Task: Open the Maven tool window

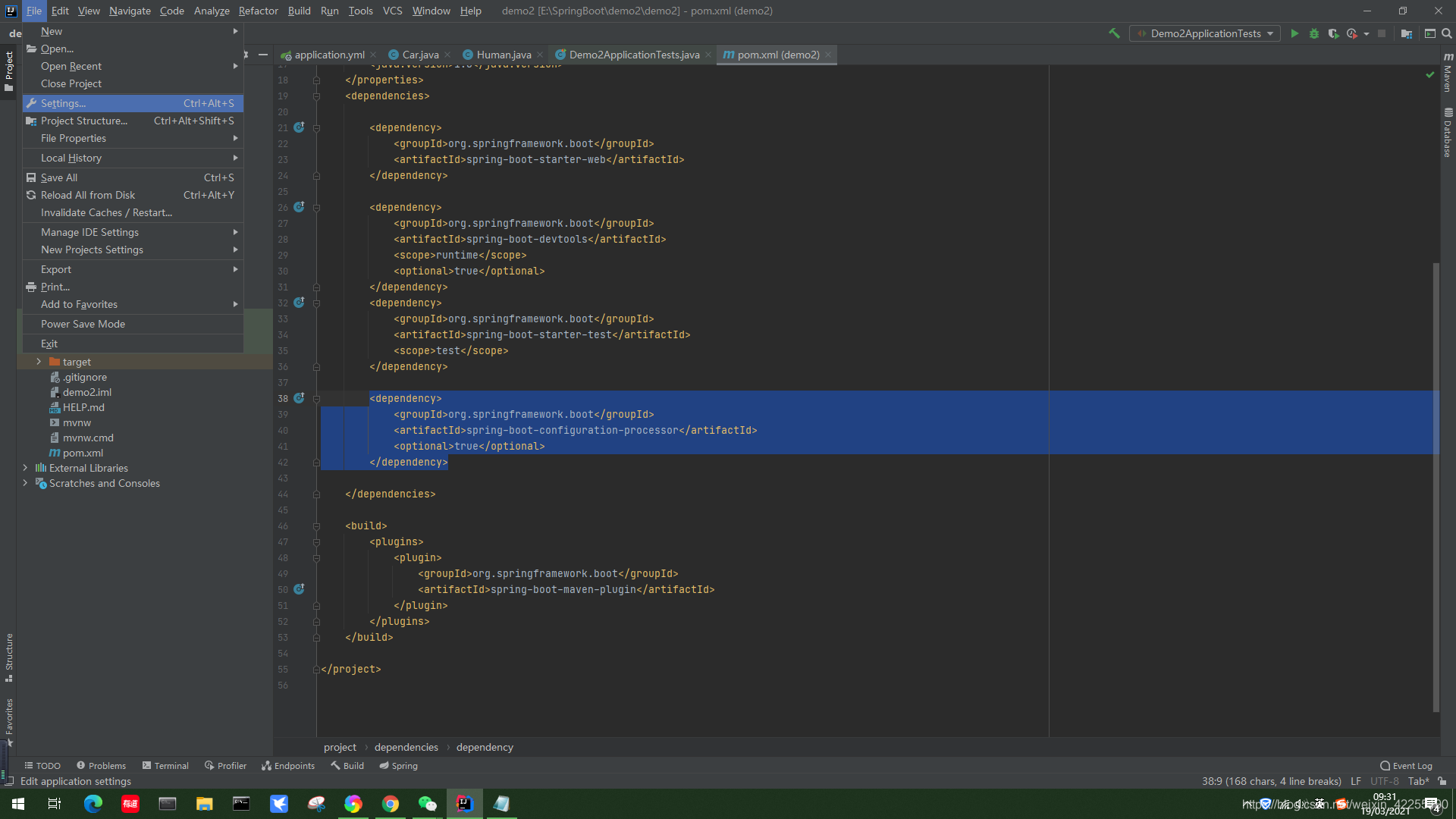Action: (1448, 73)
